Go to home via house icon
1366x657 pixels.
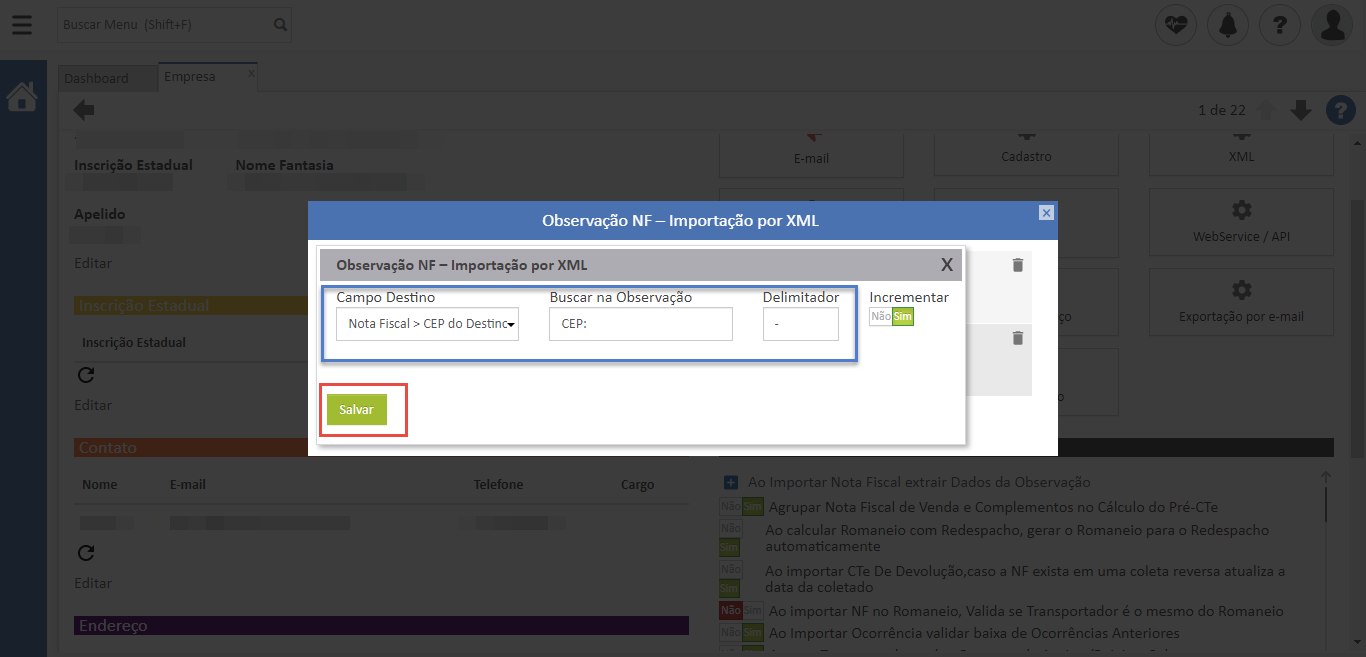coord(22,97)
